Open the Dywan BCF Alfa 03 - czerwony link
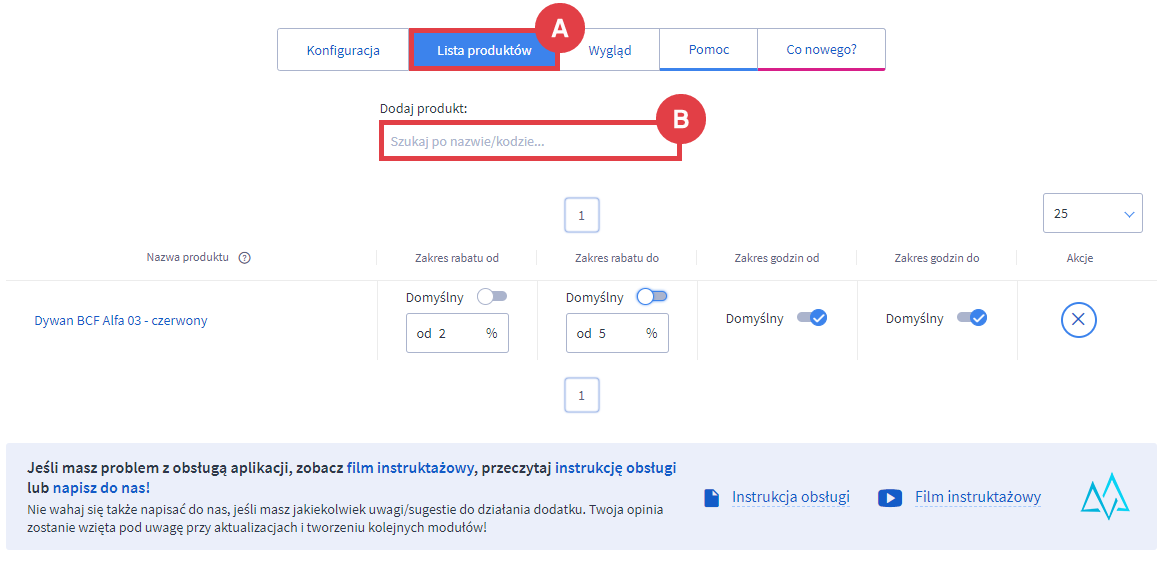The height and width of the screenshot is (566, 1164). [x=121, y=321]
